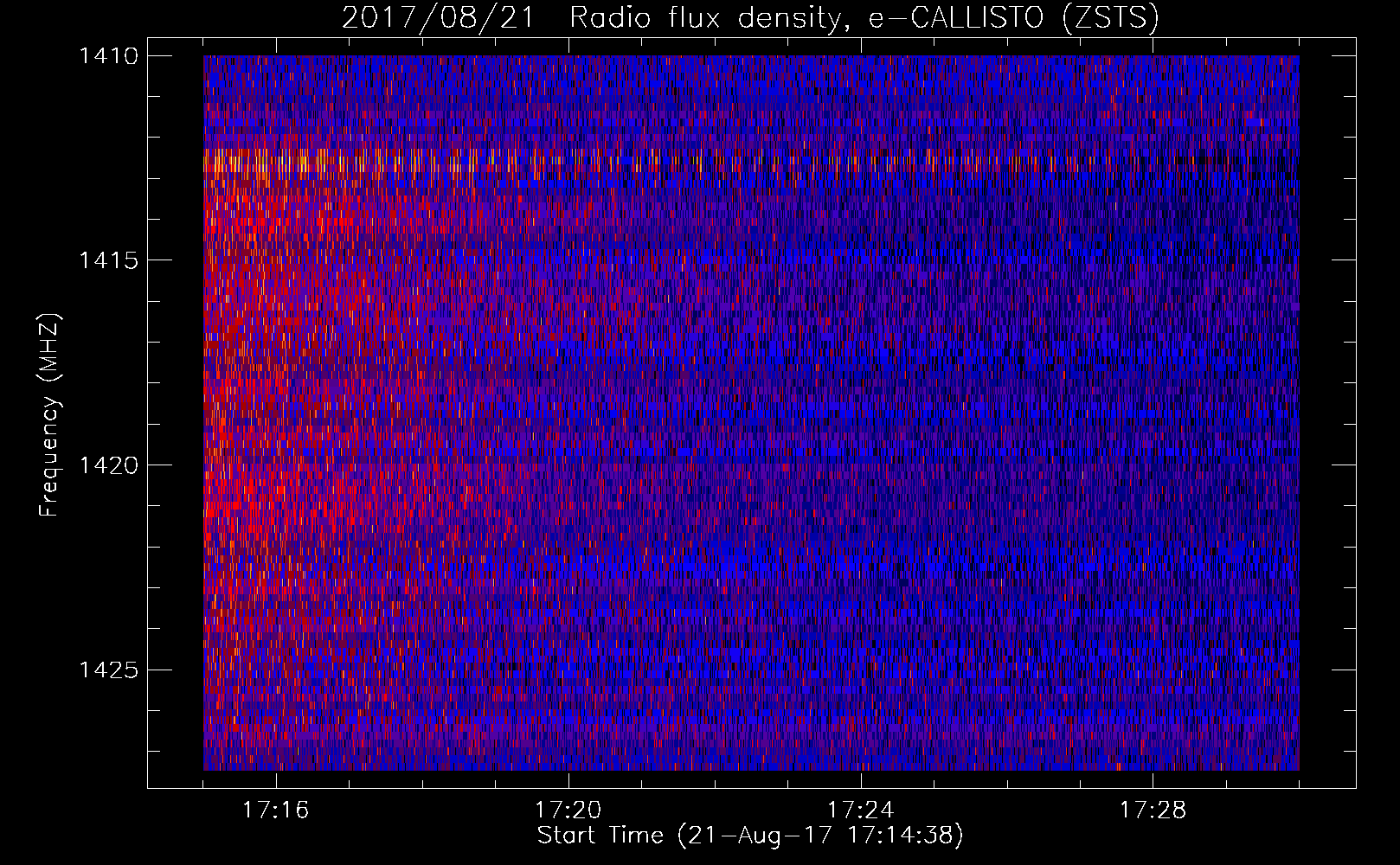The width and height of the screenshot is (1400, 865).
Task: Click the 17:28 time axis label
Action: (1153, 811)
